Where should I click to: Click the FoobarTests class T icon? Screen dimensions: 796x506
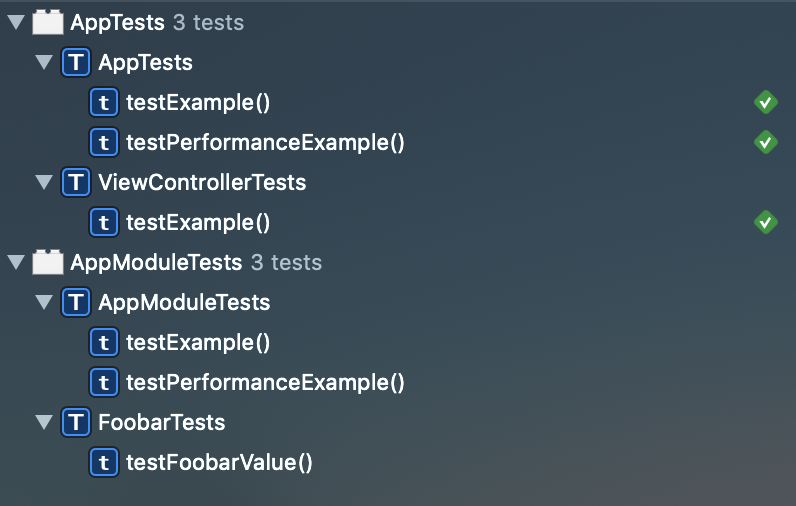click(75, 422)
